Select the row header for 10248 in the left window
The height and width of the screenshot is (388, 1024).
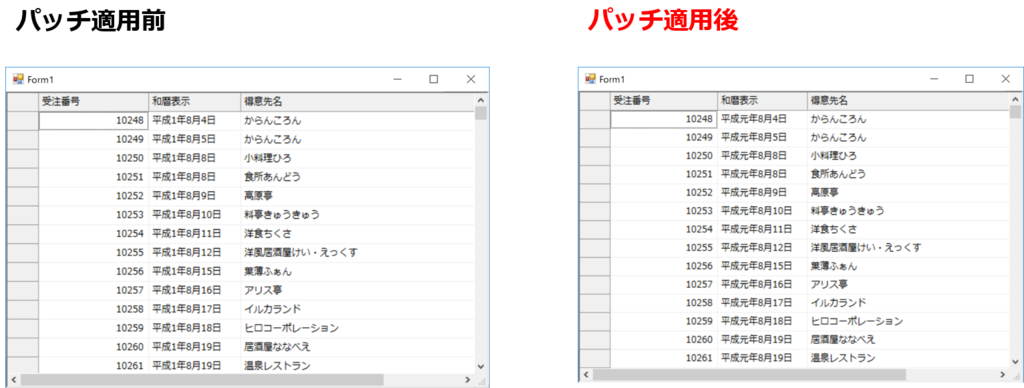pyautogui.click(x=23, y=121)
